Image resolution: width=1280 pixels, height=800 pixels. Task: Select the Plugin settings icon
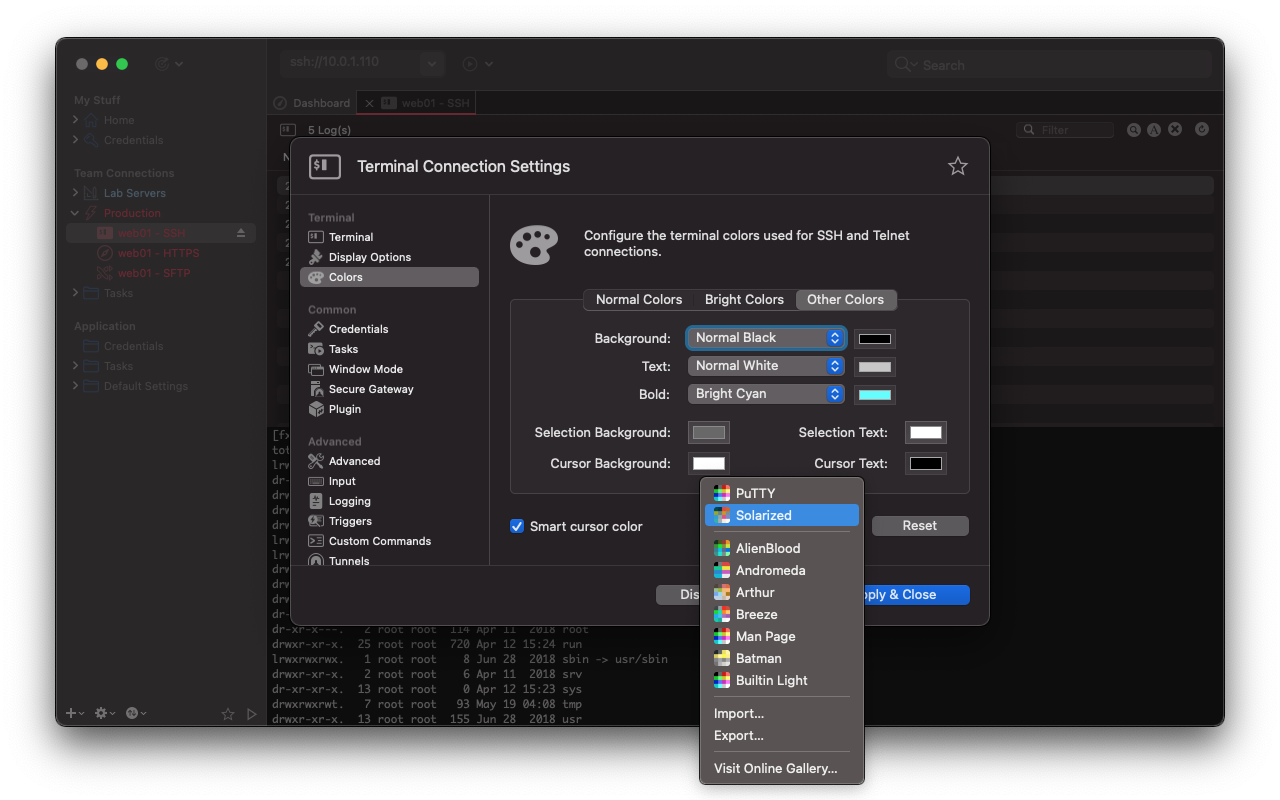coord(344,408)
